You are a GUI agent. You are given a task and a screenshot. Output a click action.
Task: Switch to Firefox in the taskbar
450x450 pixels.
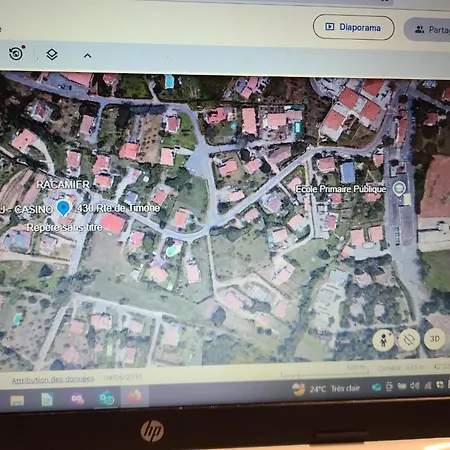coord(135,397)
